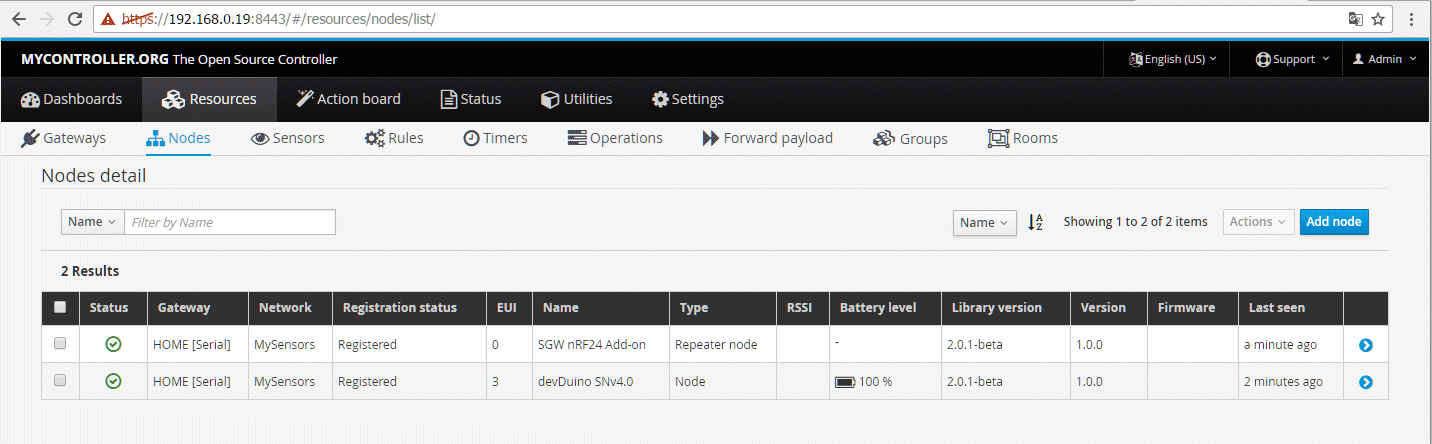Toggle the A-Z sort direction icon
The width and height of the screenshot is (1432, 444).
[1036, 222]
